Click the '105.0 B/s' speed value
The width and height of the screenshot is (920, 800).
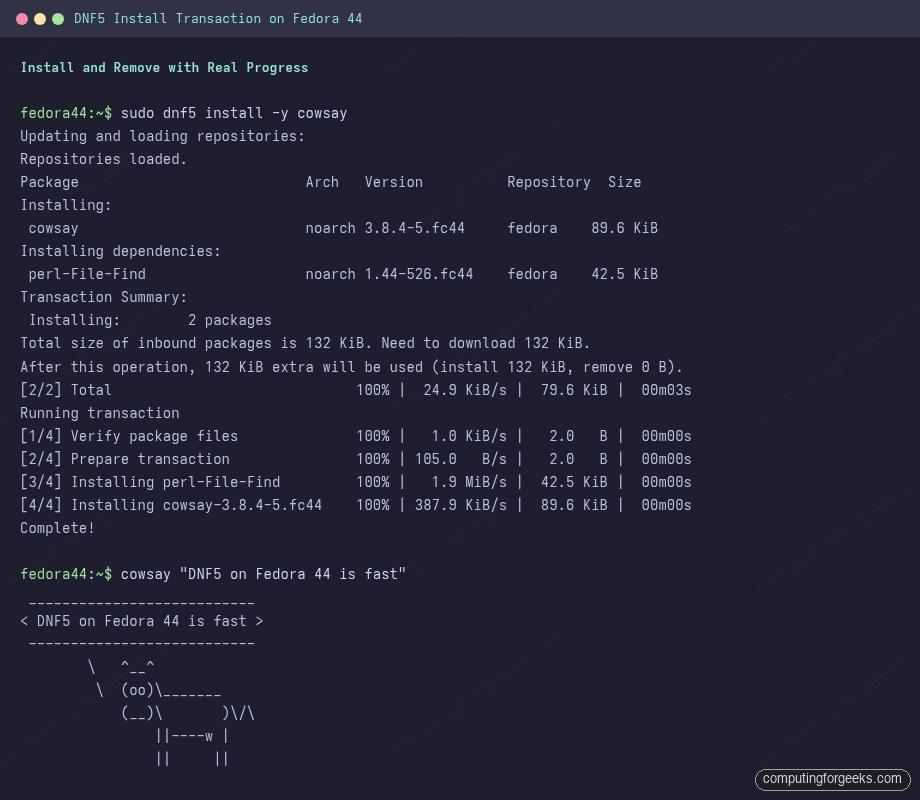461,459
